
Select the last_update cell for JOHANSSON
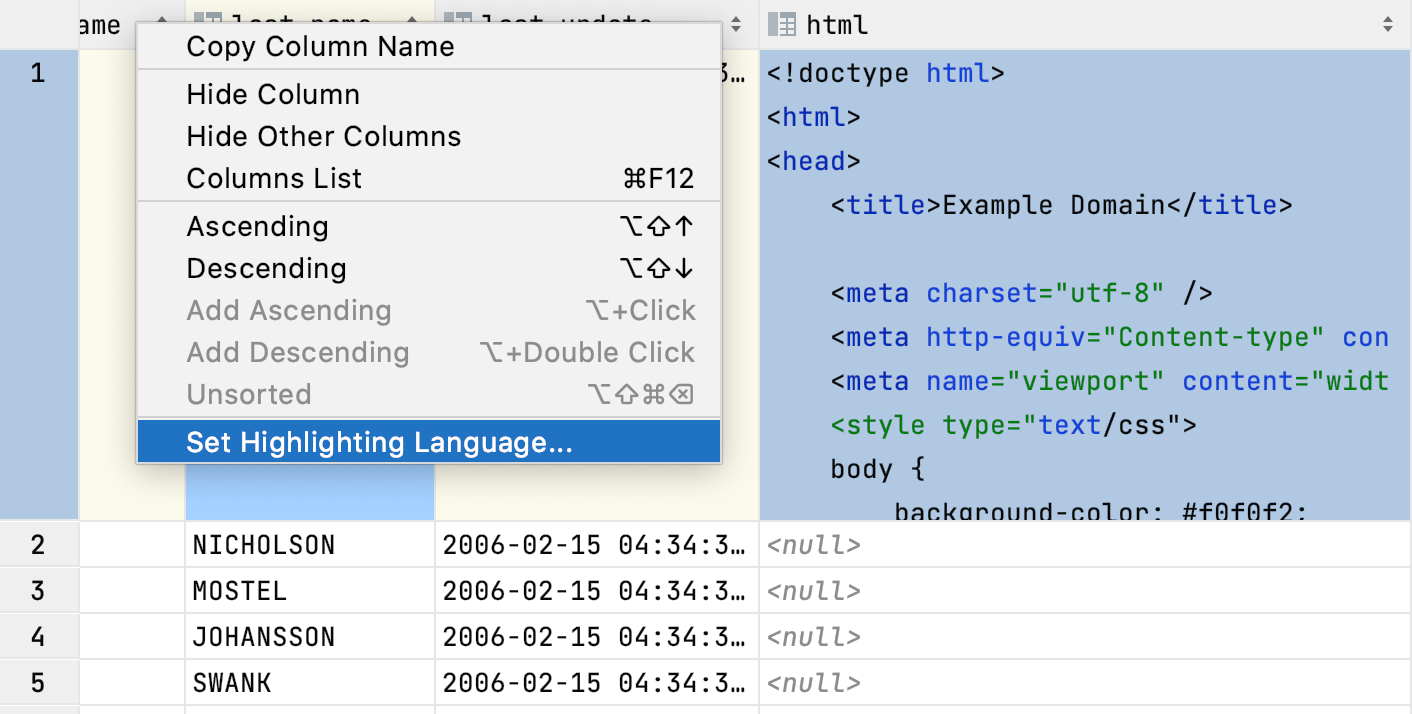pos(595,636)
